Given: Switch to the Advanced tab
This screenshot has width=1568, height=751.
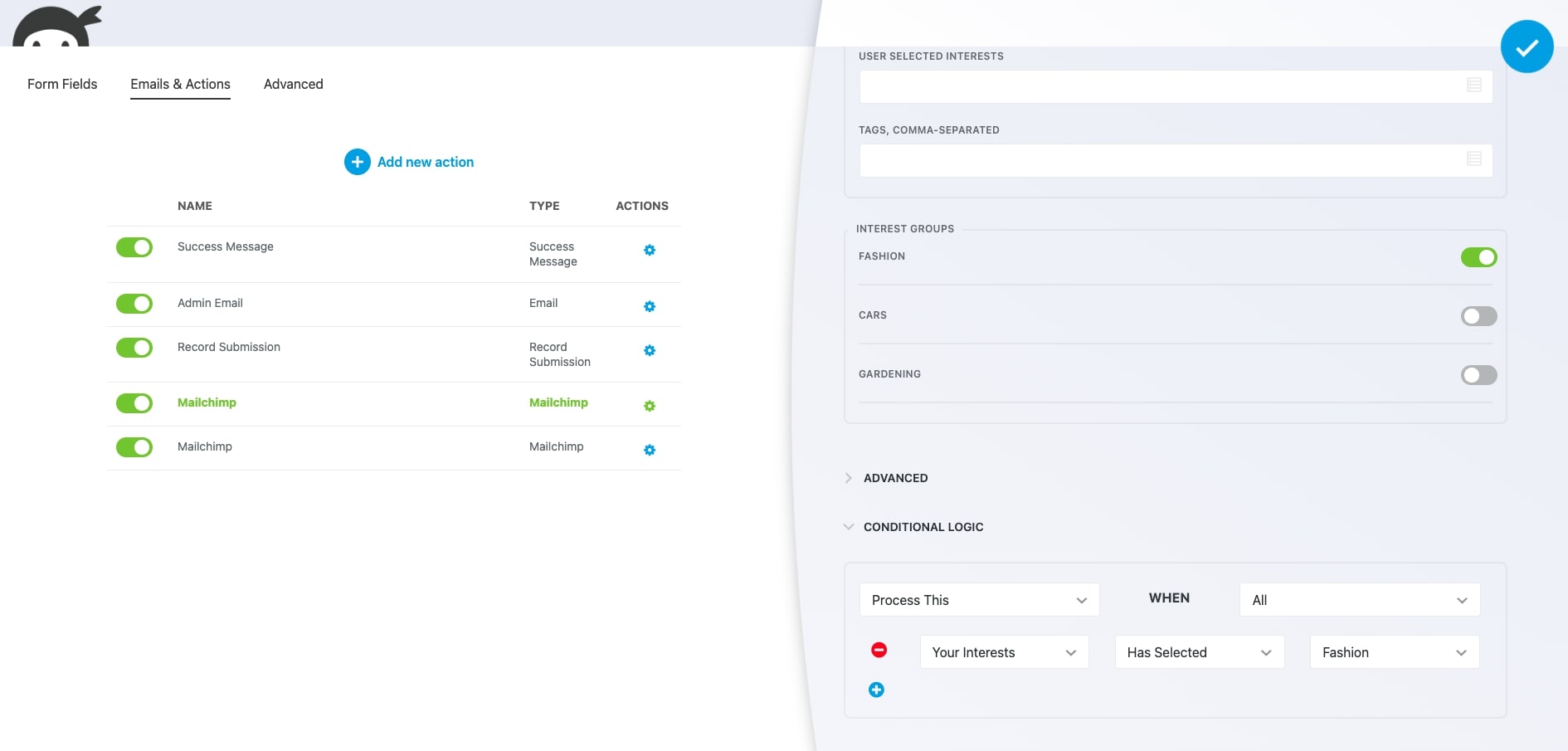Looking at the screenshot, I should click(293, 84).
